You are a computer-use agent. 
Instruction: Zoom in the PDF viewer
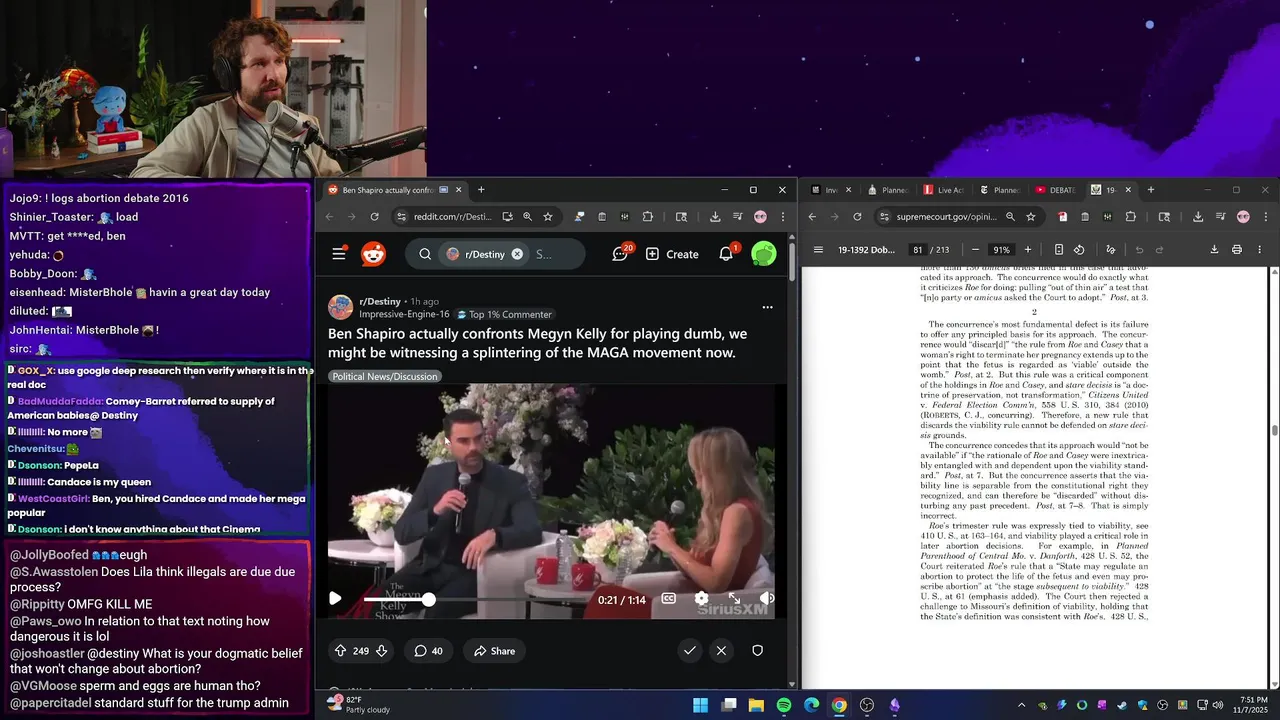(x=1027, y=249)
